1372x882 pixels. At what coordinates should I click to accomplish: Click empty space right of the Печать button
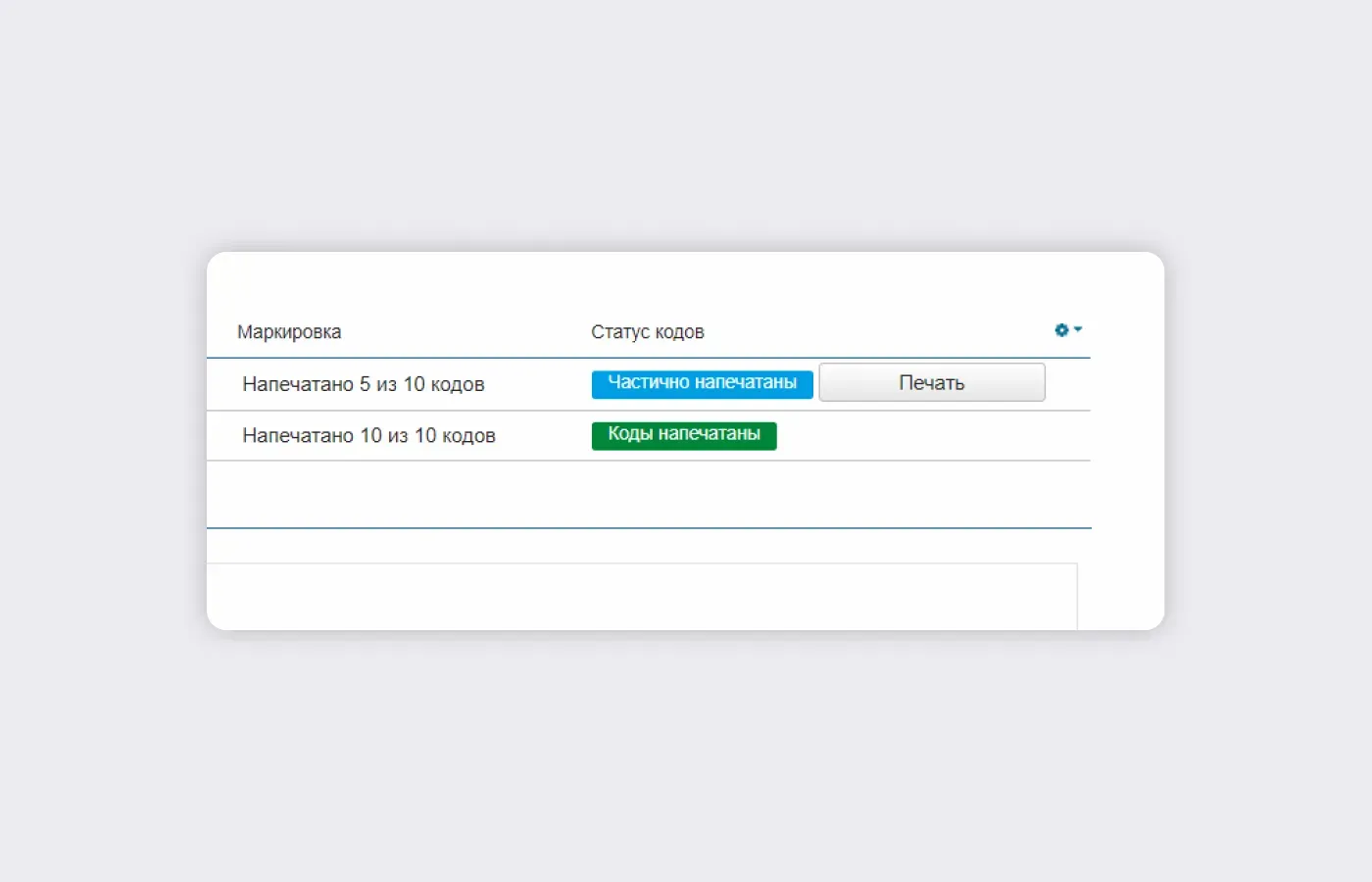pyautogui.click(x=1068, y=383)
